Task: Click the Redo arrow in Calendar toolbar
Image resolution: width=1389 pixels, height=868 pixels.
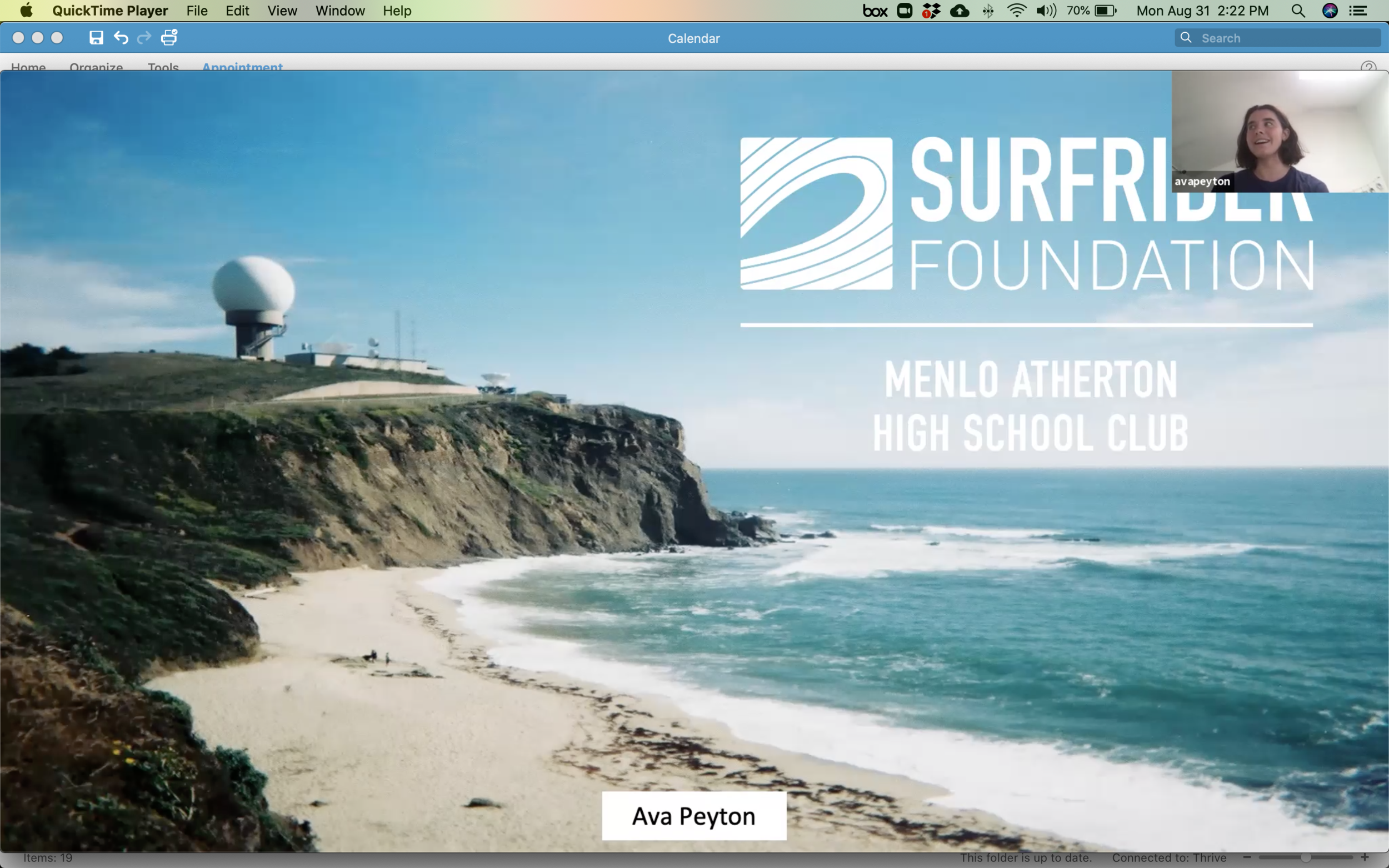Action: click(144, 38)
